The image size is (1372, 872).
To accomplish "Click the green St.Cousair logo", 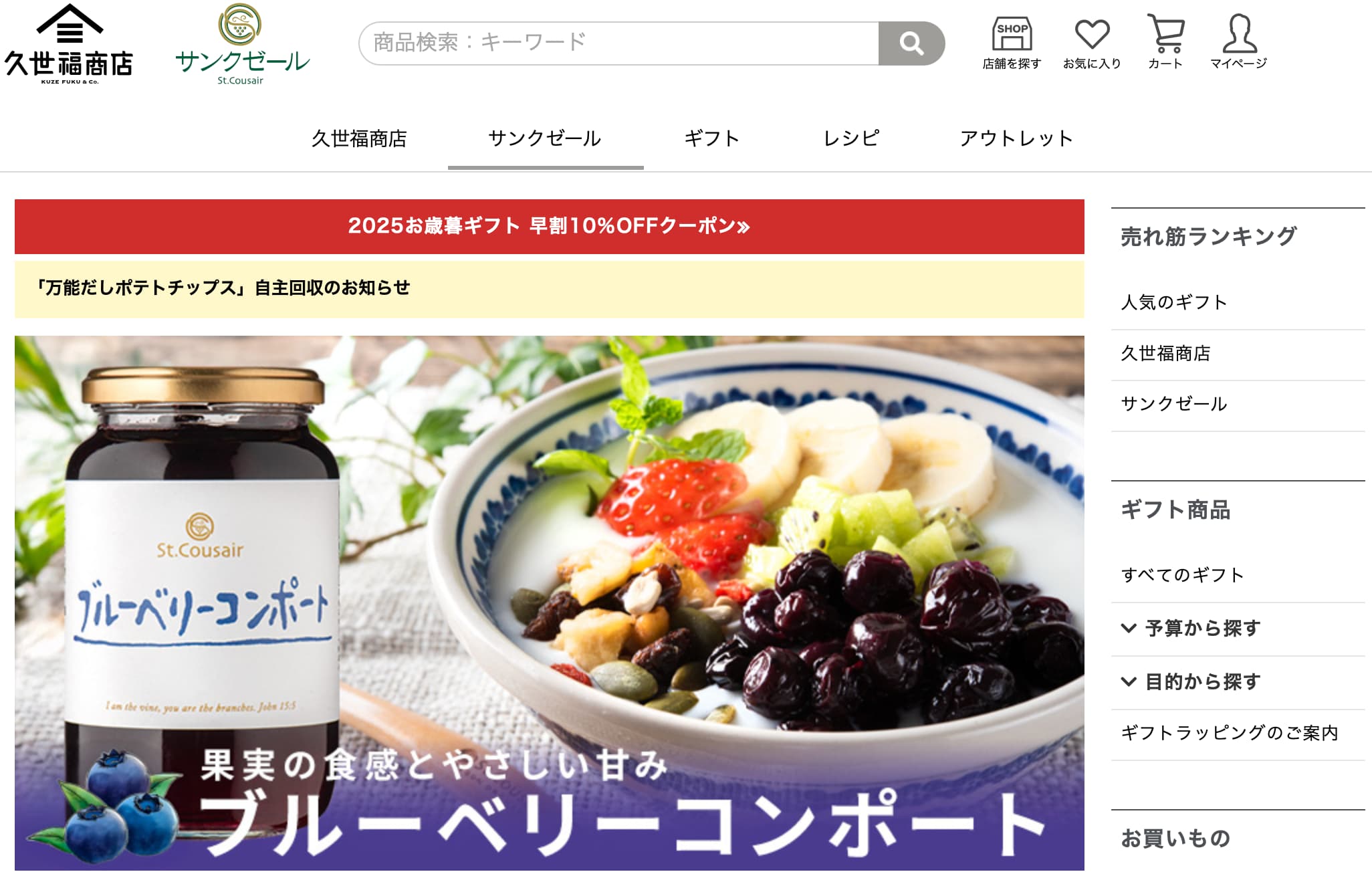I will 242,44.
